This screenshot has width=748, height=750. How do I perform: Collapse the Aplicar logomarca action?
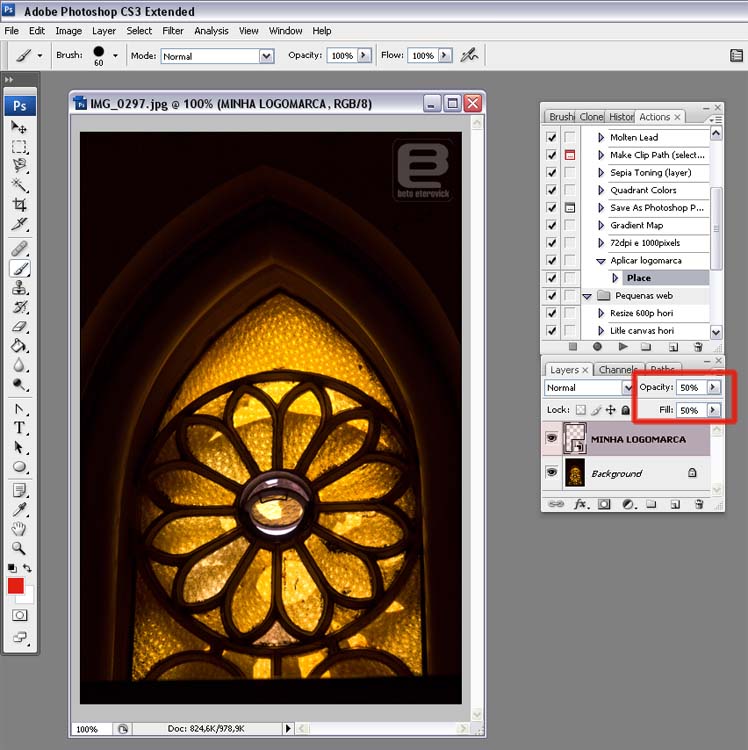(600, 260)
